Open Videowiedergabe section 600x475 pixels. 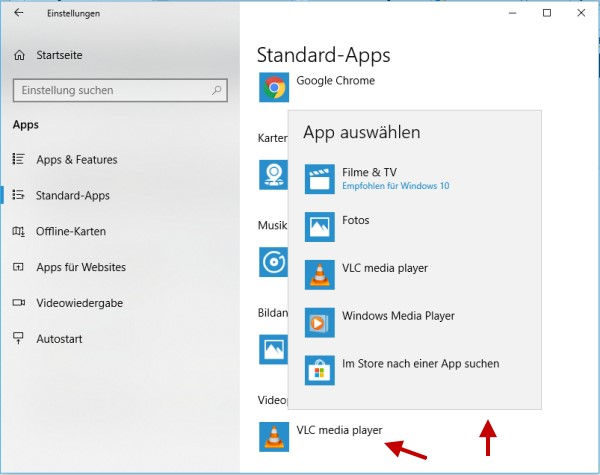(x=80, y=303)
